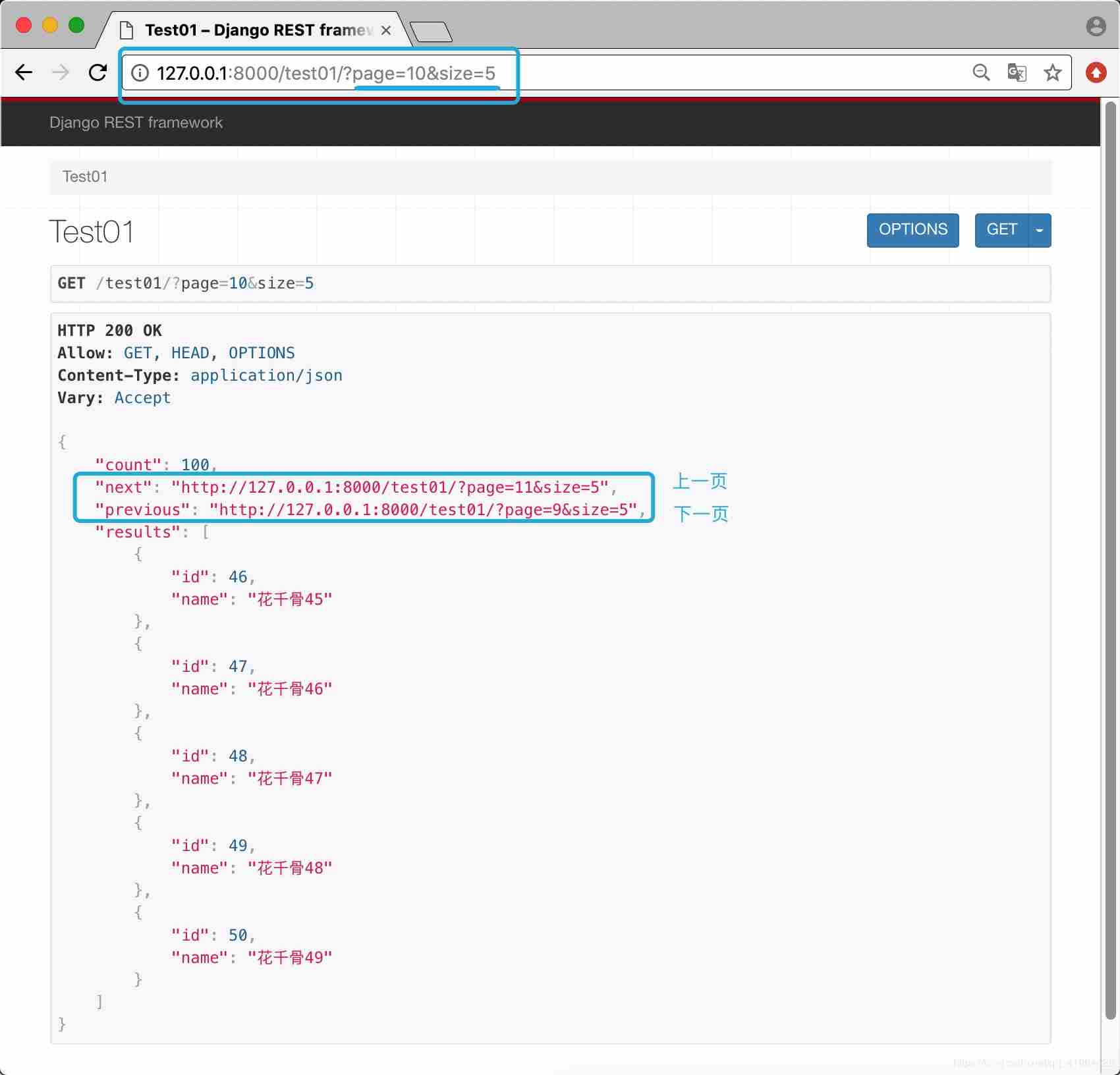This screenshot has width=1120, height=1075.
Task: Click the Vary Accept header value
Action: pyautogui.click(x=142, y=398)
